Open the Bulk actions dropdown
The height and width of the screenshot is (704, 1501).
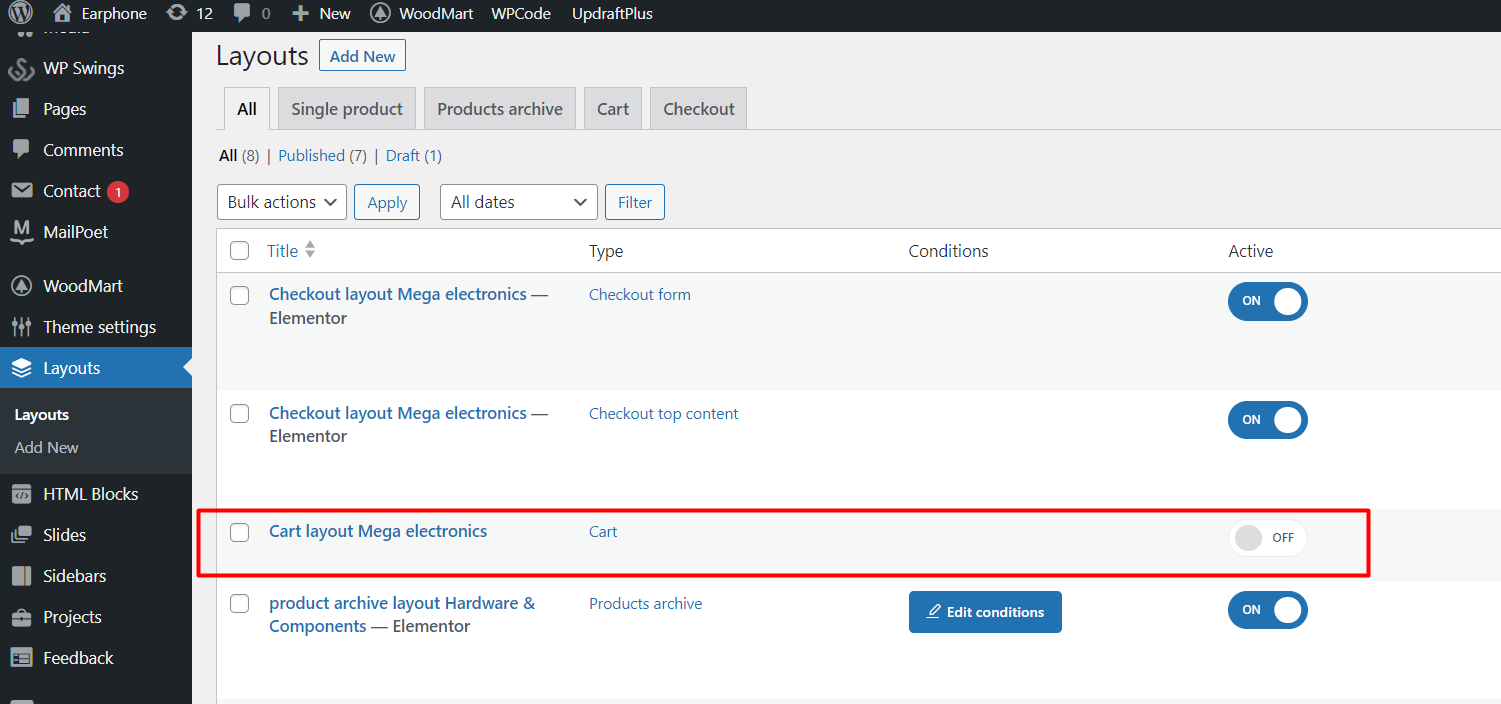[x=282, y=202]
